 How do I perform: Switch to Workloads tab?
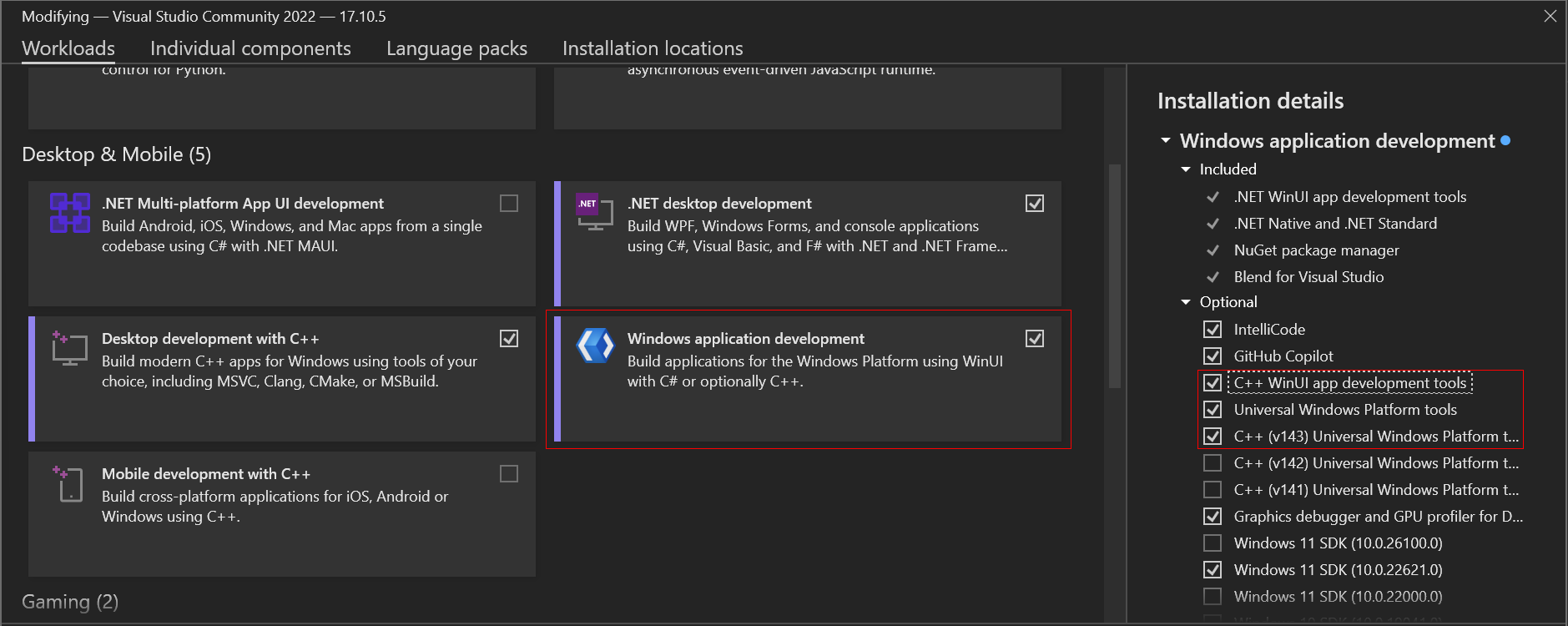point(68,48)
